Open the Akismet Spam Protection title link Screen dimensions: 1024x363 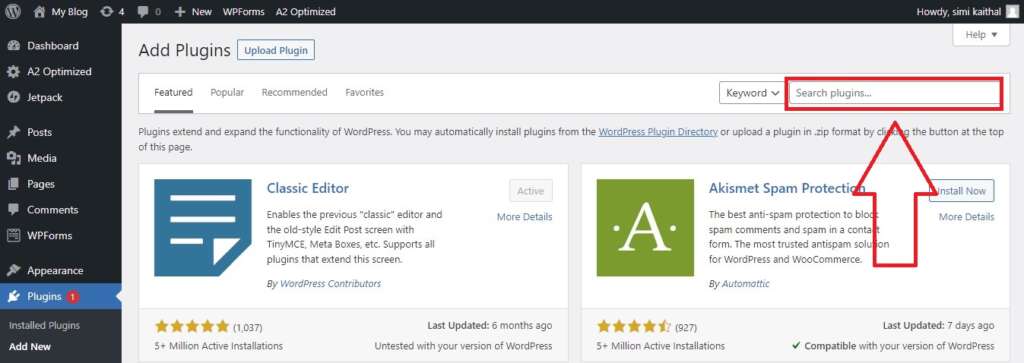tap(787, 188)
